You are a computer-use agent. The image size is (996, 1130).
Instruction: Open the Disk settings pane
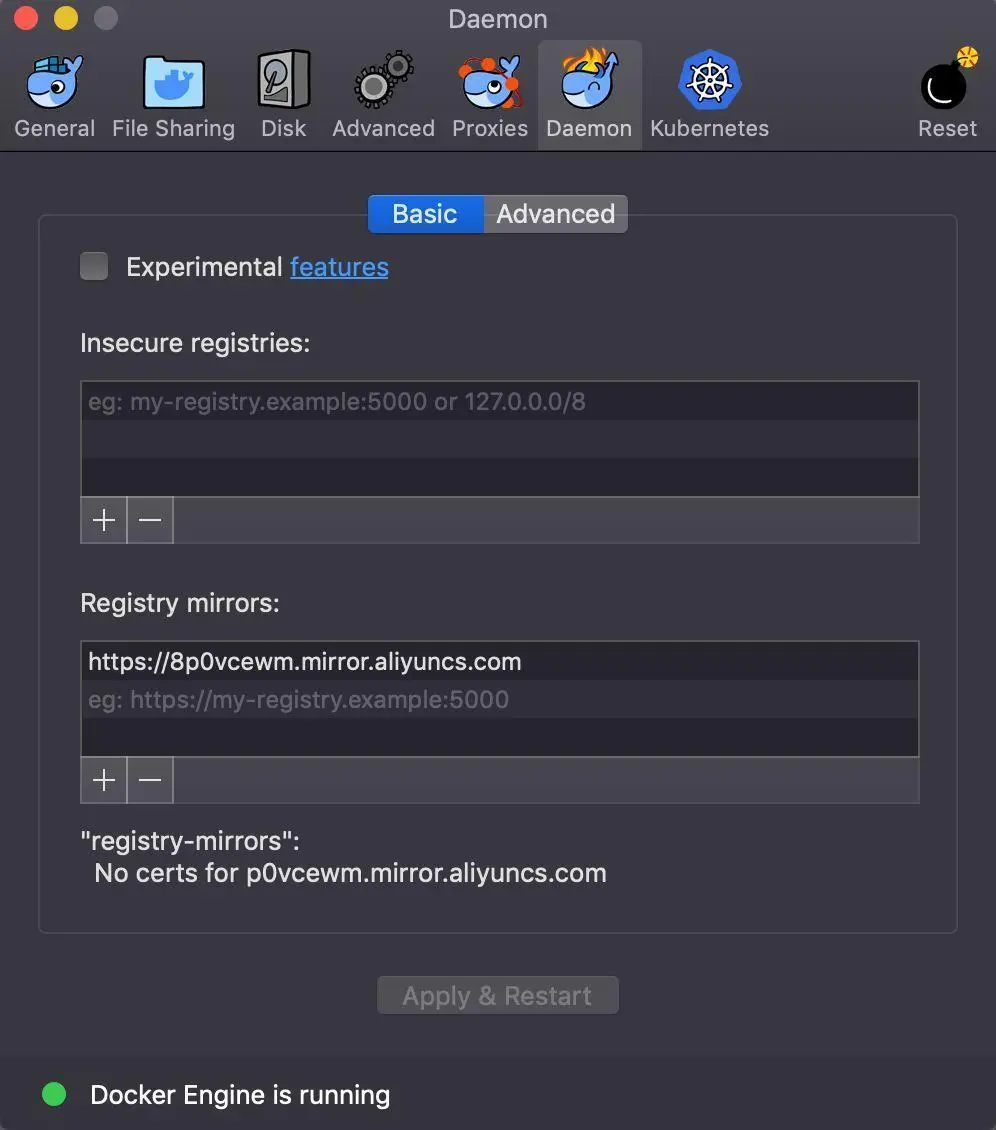click(x=283, y=95)
